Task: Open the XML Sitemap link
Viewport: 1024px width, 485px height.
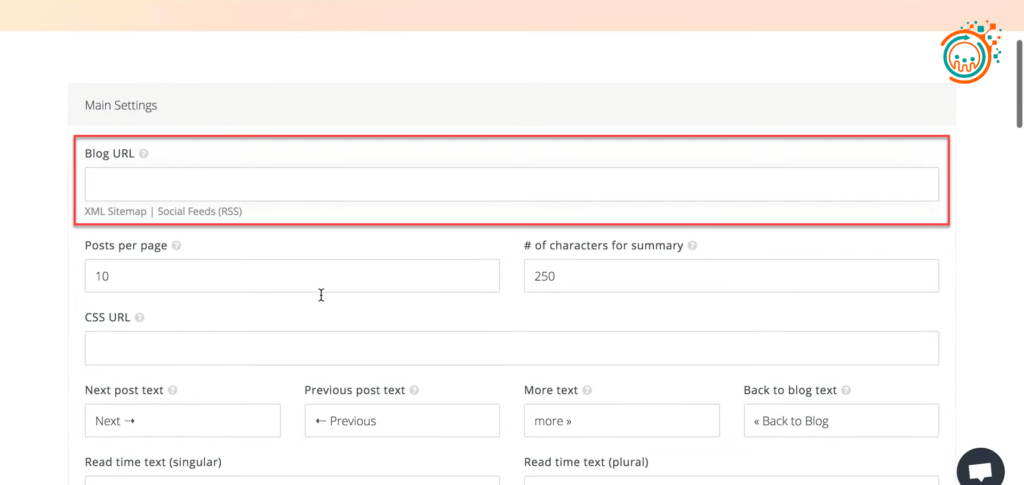Action: coord(116,212)
